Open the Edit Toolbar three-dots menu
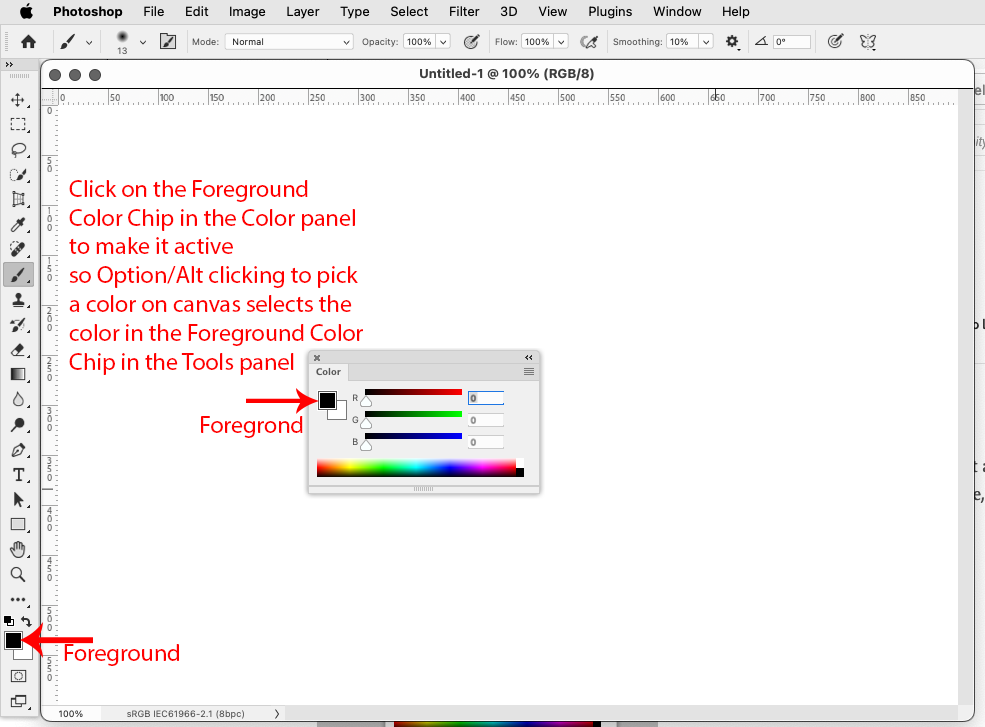985x727 pixels. pyautogui.click(x=18, y=599)
